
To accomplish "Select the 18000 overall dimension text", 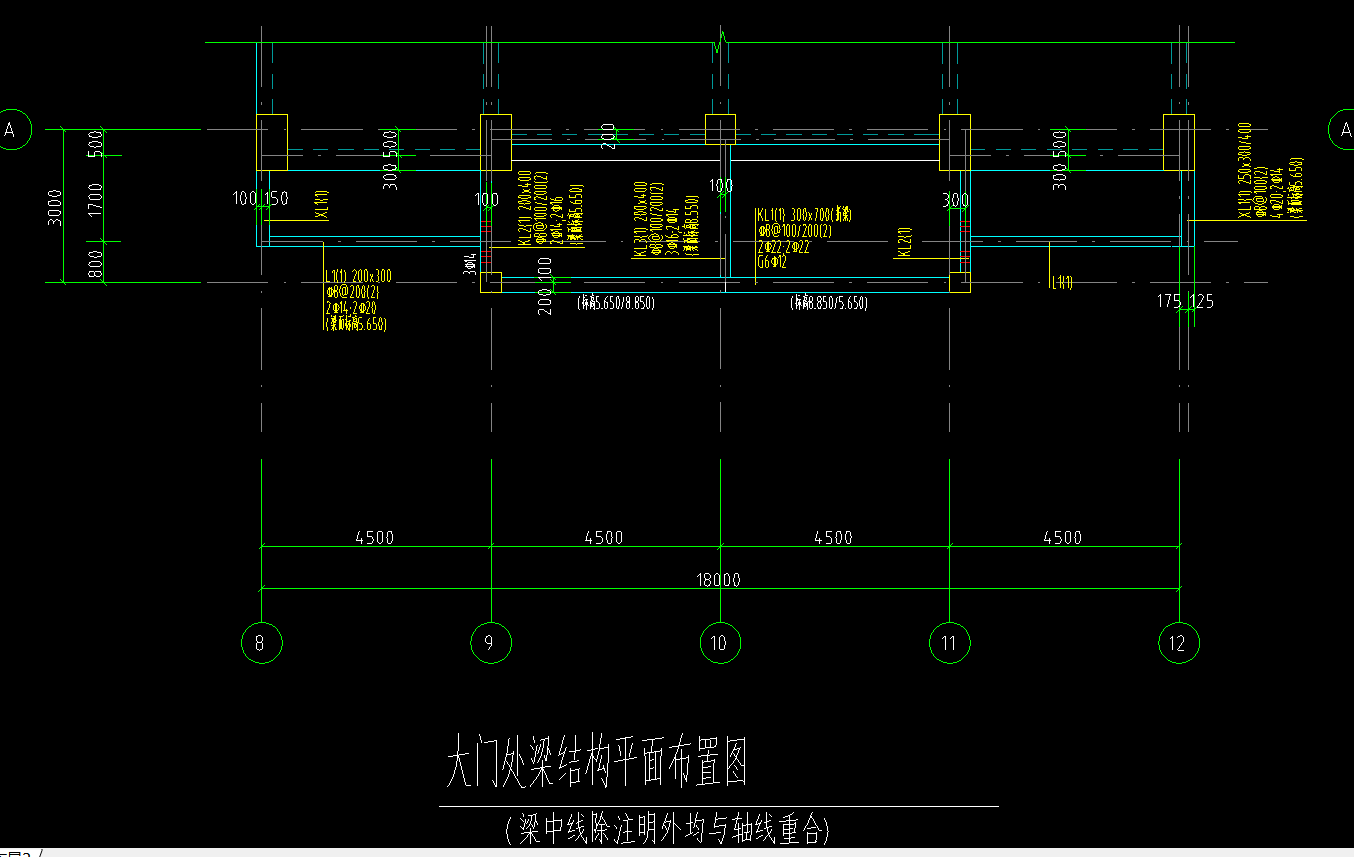I will [718, 580].
